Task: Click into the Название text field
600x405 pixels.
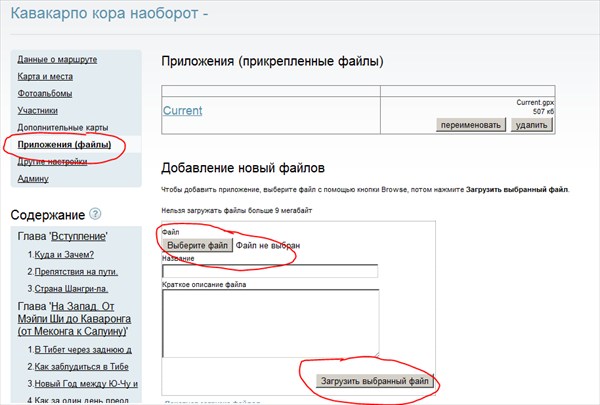Action: click(x=270, y=271)
